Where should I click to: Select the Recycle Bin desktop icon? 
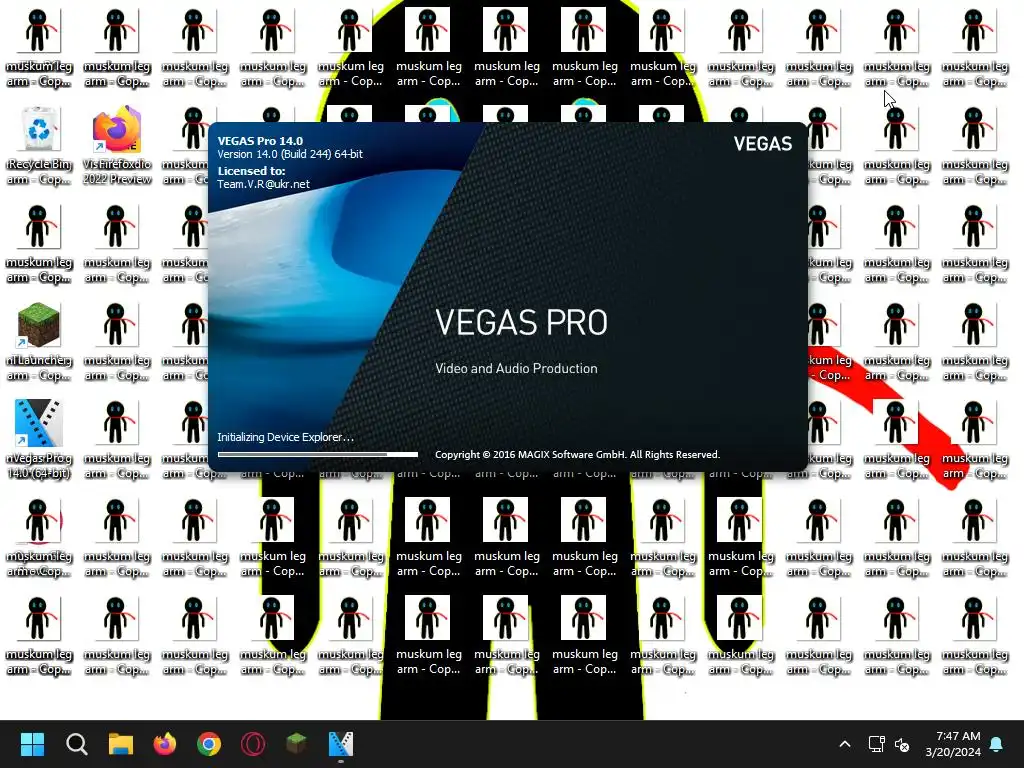39,146
